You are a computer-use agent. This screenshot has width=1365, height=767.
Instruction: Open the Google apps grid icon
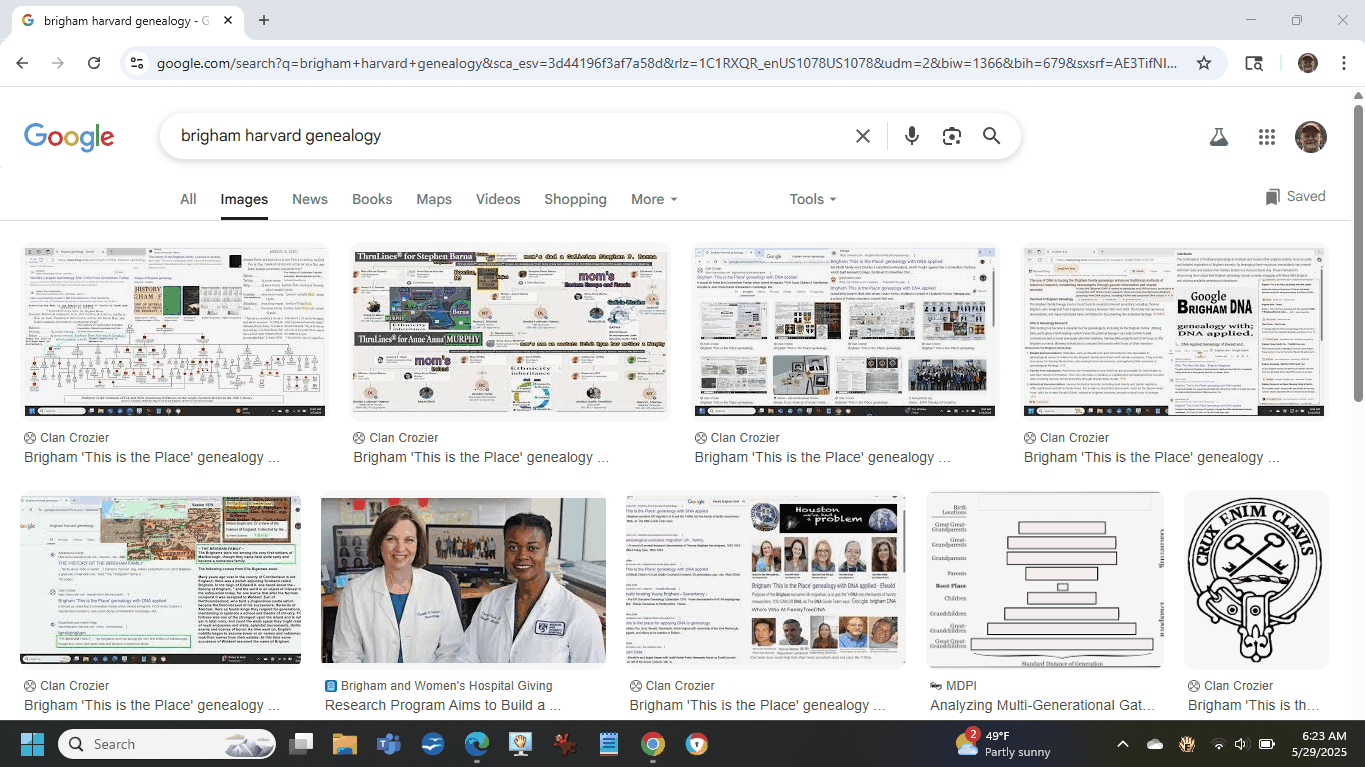pos(1267,137)
